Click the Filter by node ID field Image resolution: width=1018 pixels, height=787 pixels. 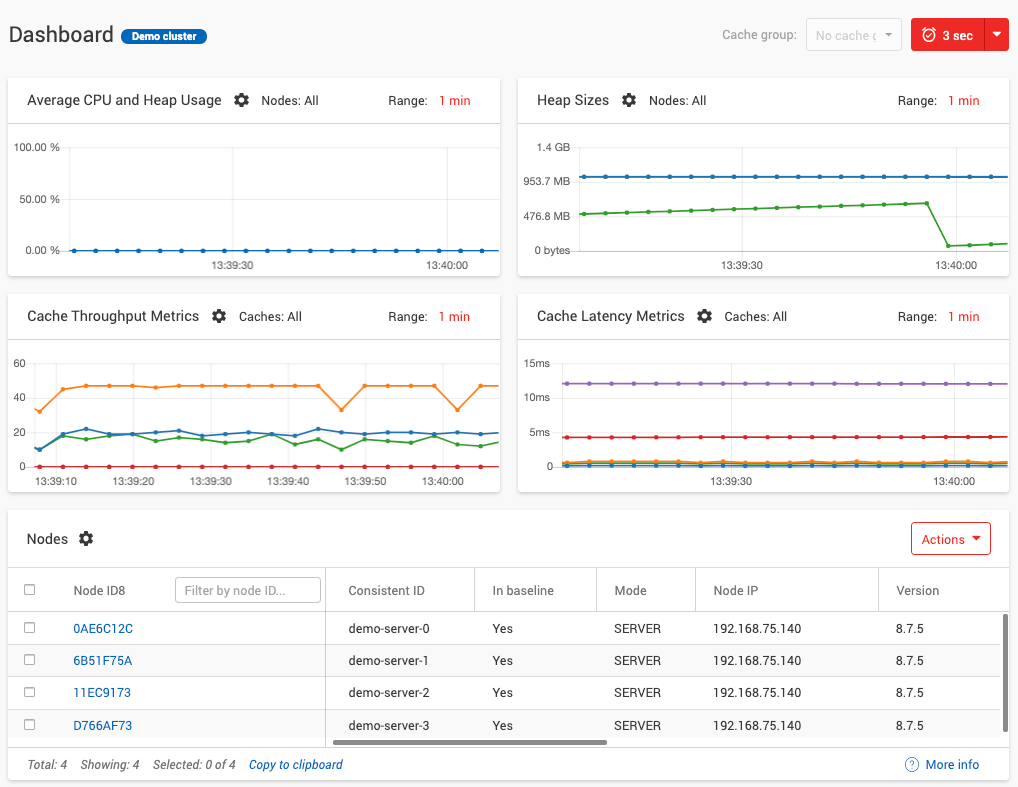pos(247,589)
